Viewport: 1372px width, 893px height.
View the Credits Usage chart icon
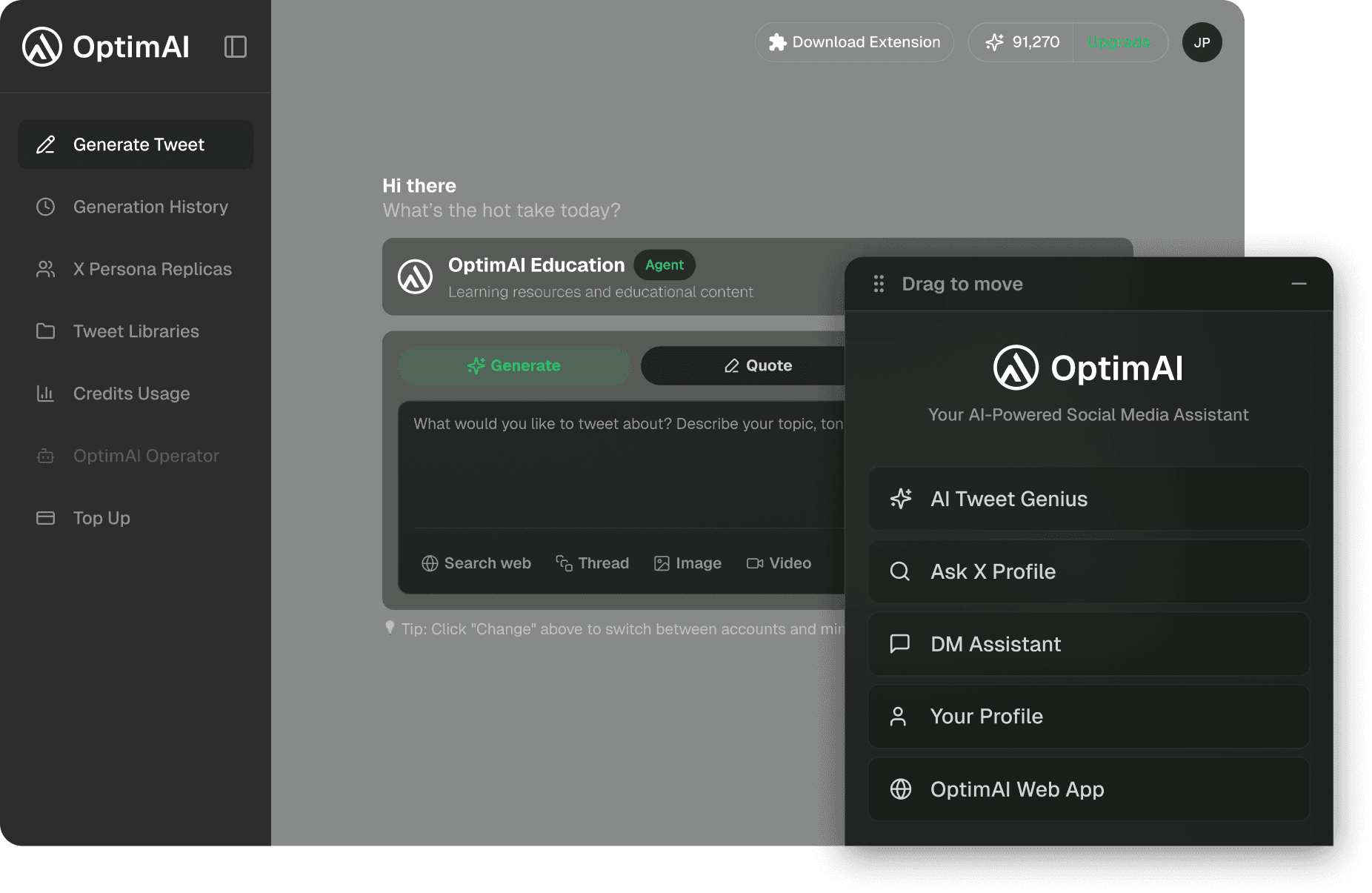coord(46,394)
